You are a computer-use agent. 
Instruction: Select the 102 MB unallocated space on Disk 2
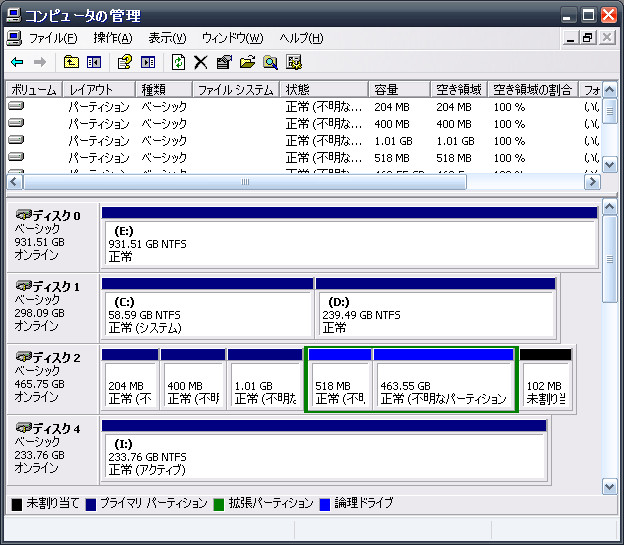[546, 379]
